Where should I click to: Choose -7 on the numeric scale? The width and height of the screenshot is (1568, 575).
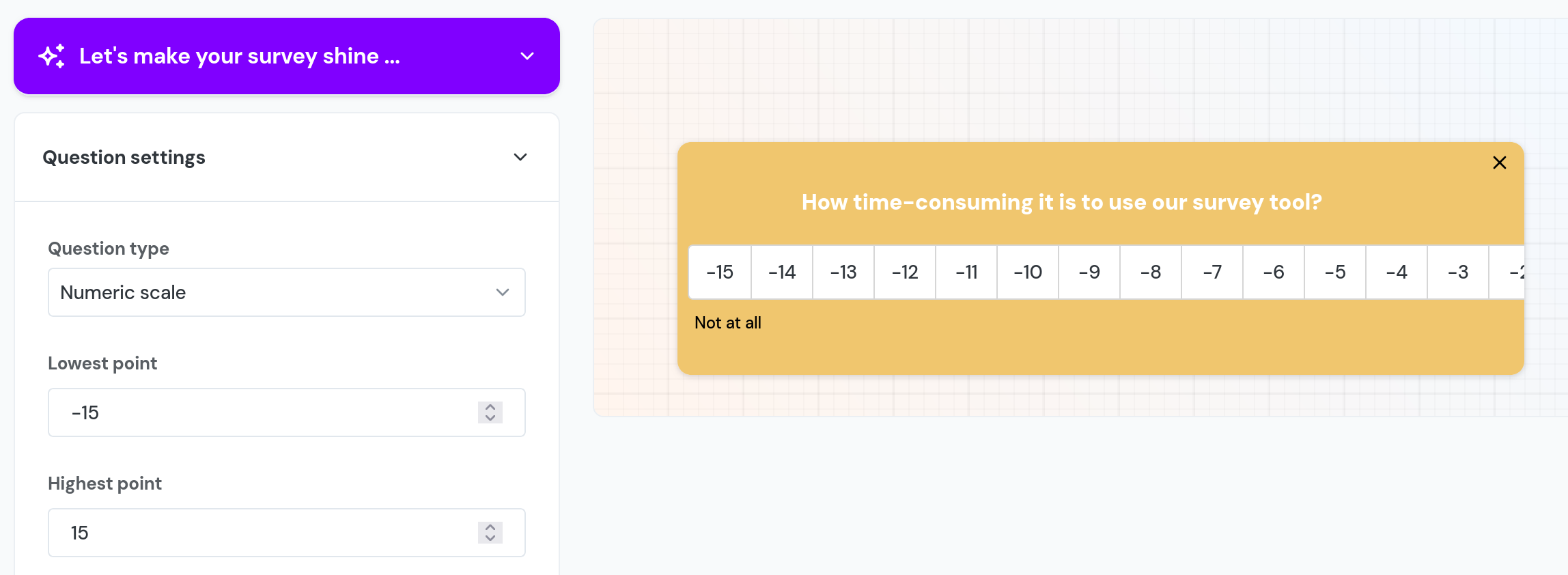click(x=1212, y=272)
